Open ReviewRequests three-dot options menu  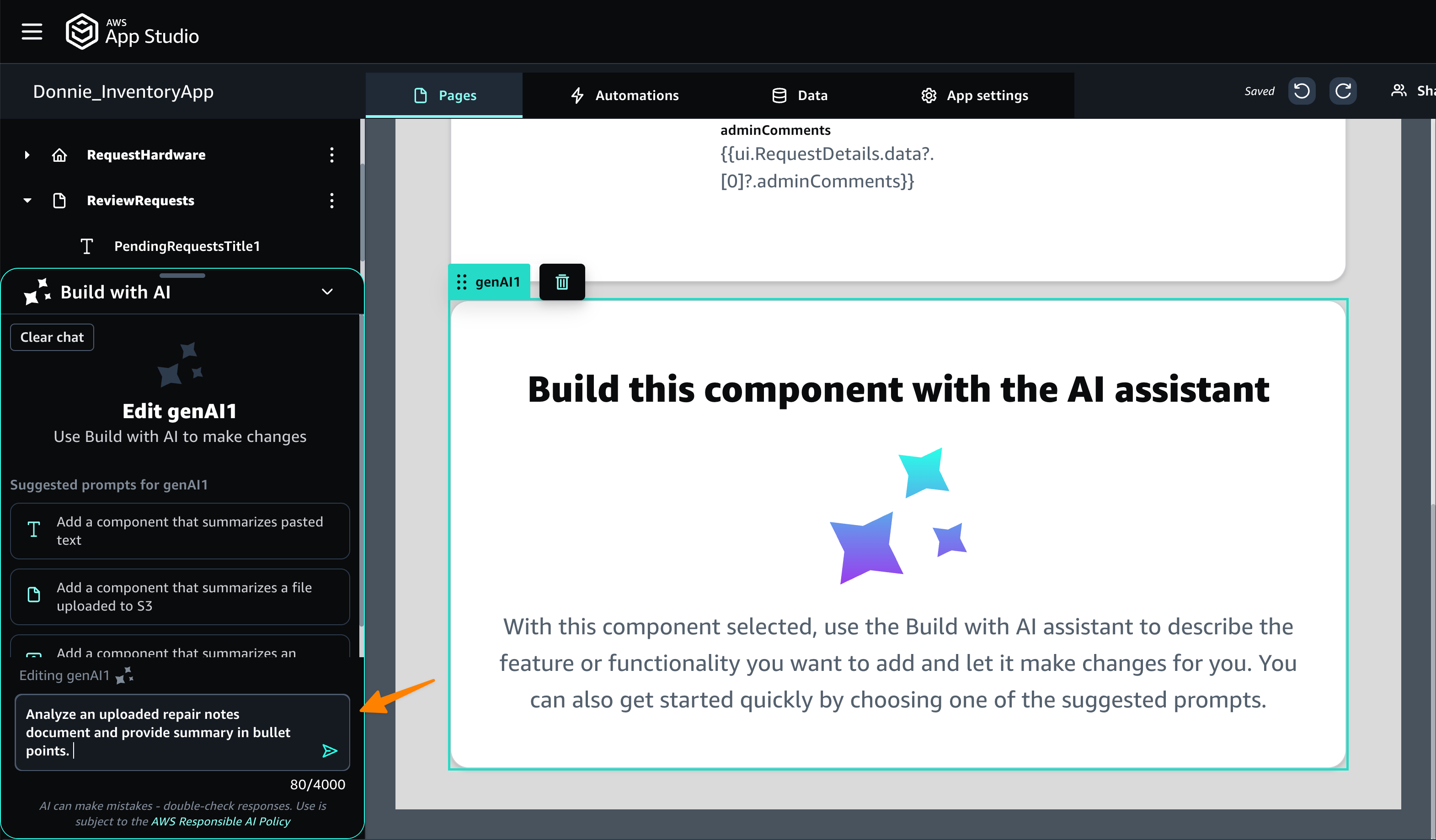(331, 201)
